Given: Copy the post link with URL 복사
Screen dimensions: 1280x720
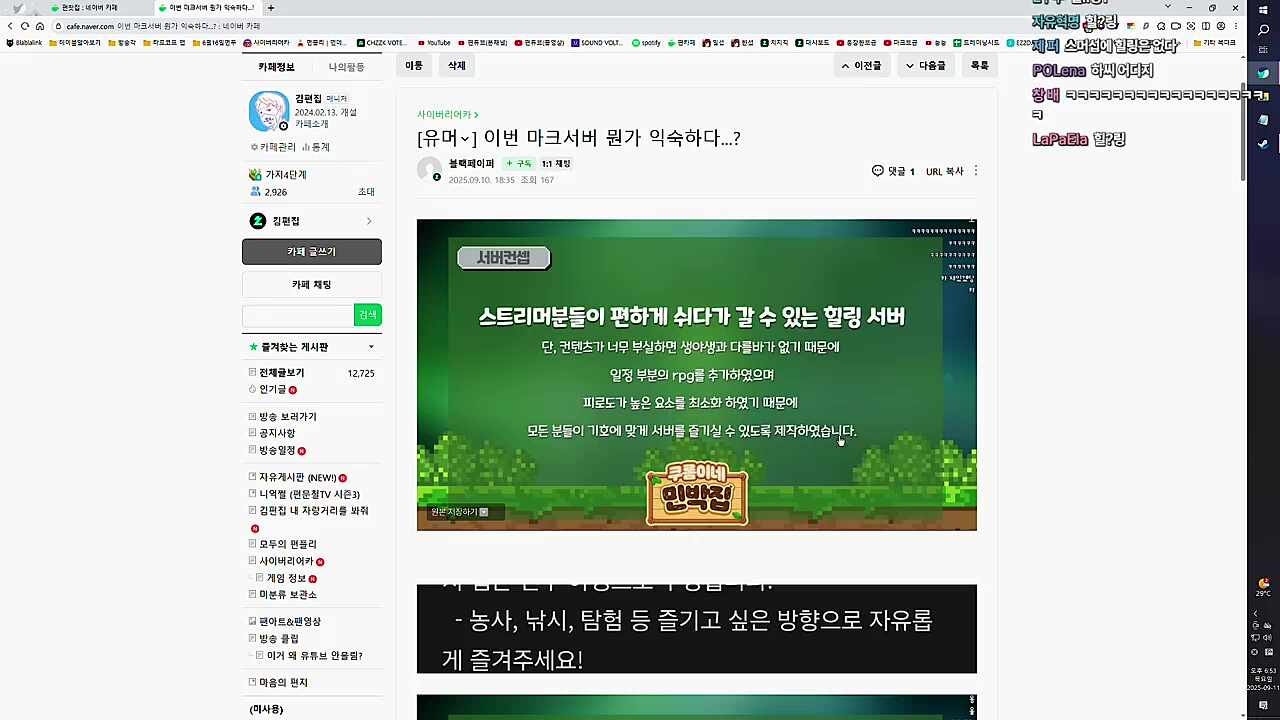Looking at the screenshot, I should pos(944,171).
